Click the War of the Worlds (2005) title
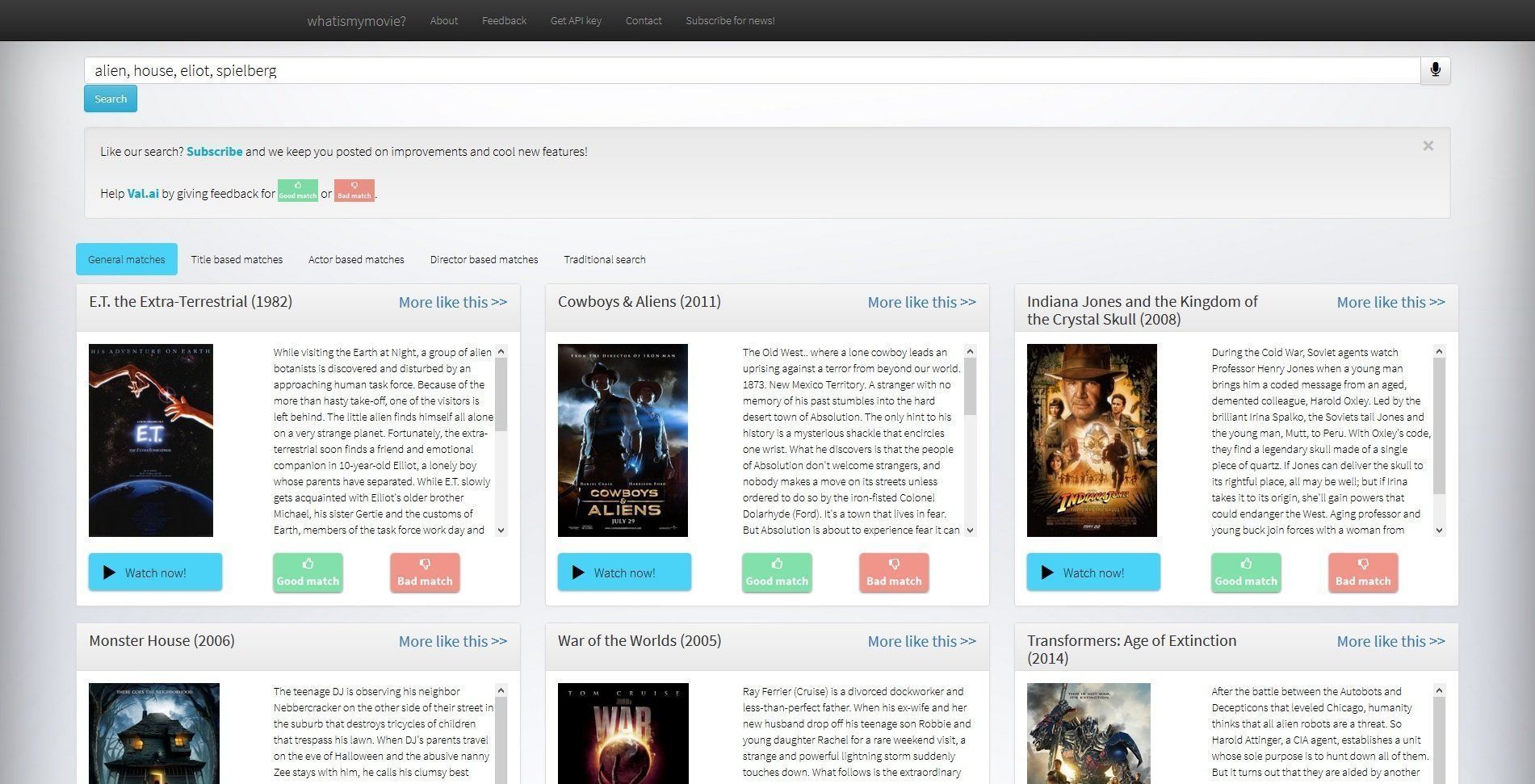The image size is (1535, 784). [x=640, y=640]
